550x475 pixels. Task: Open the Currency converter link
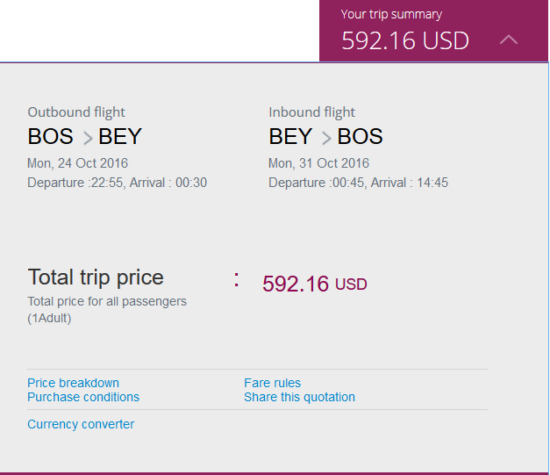coord(81,424)
